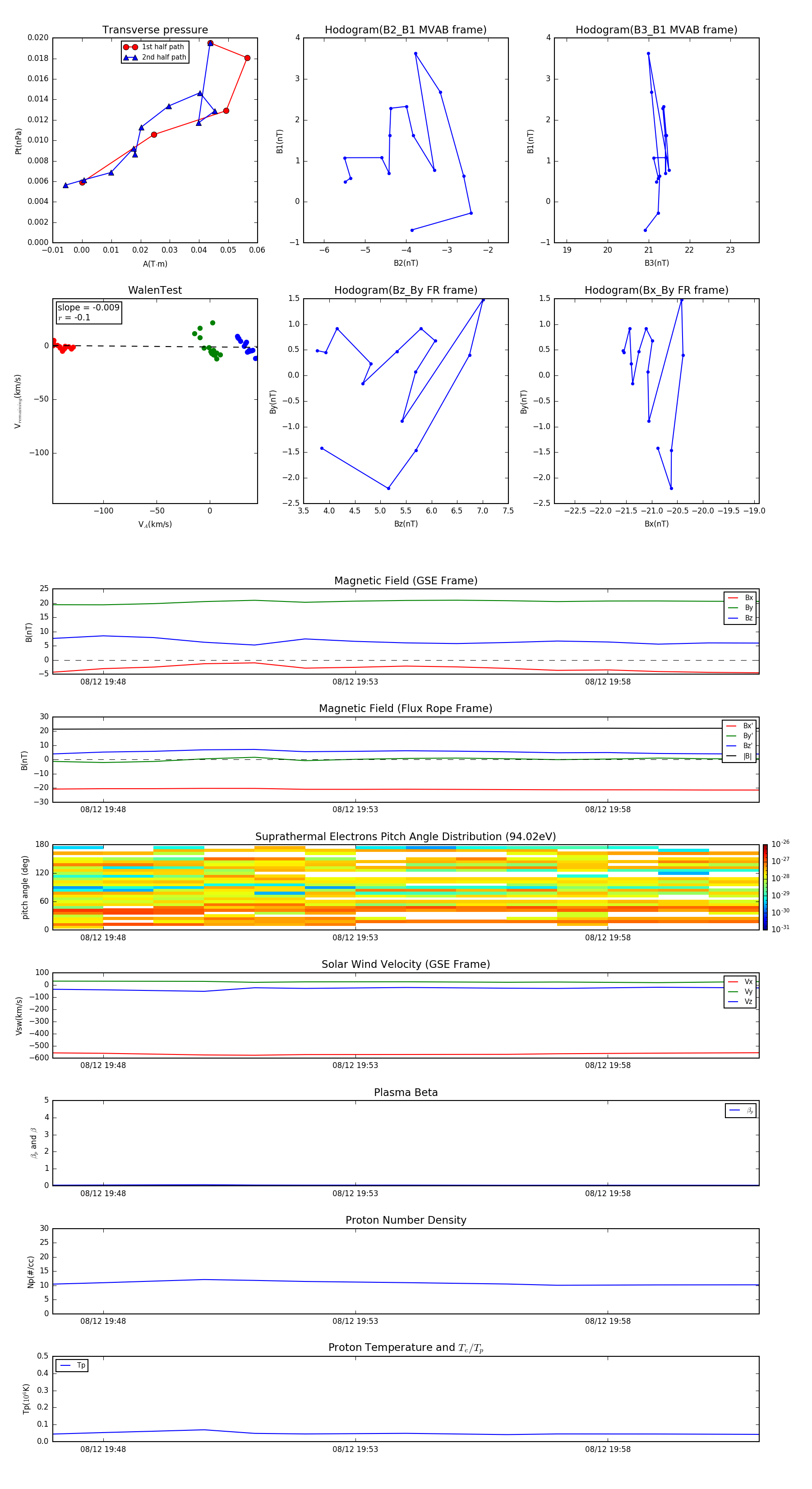This screenshot has width=812, height=1489.
Task: Select the 'Hodogram(B3_B1 MVAB frame)' title
Action: coord(656,30)
